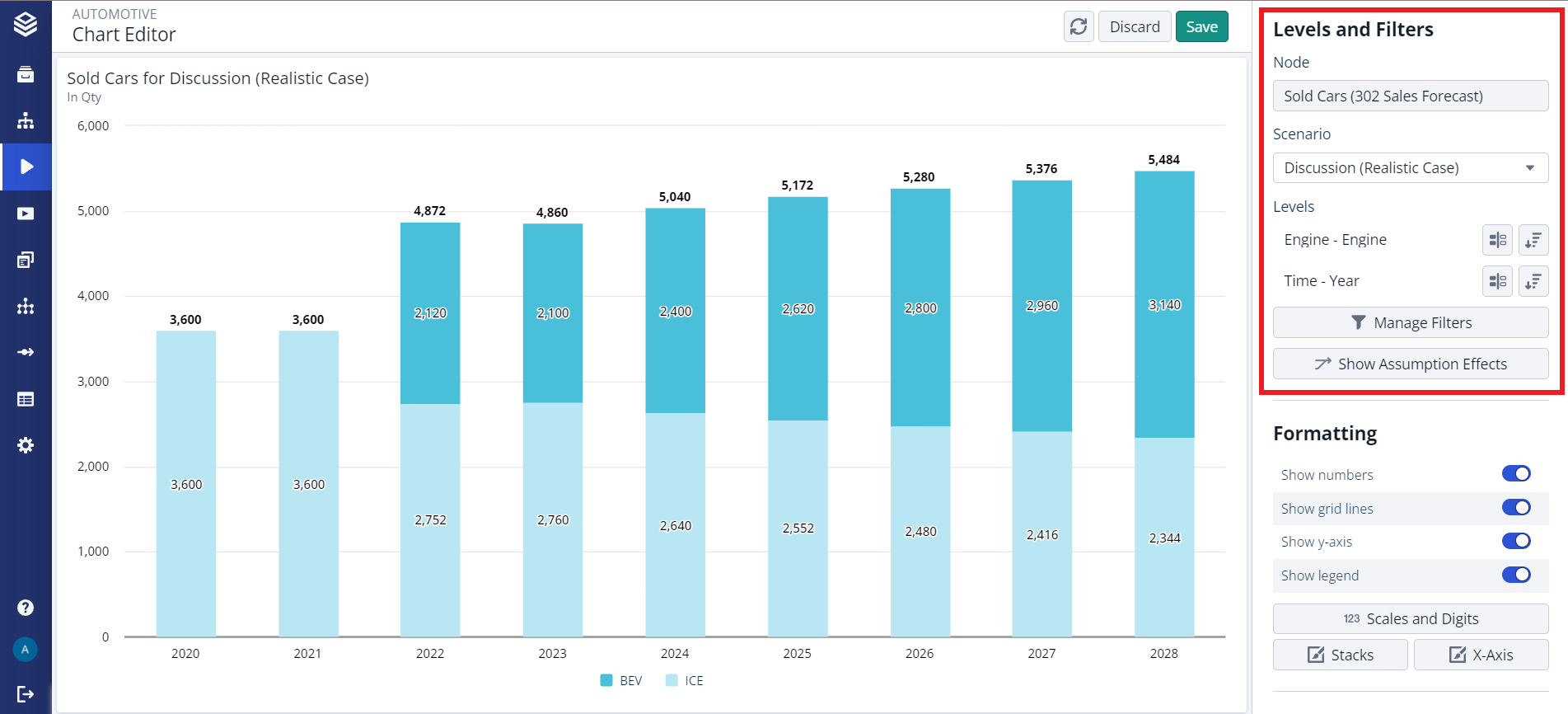Disable Show grid lines switch
The image size is (1568, 714).
click(x=1515, y=508)
